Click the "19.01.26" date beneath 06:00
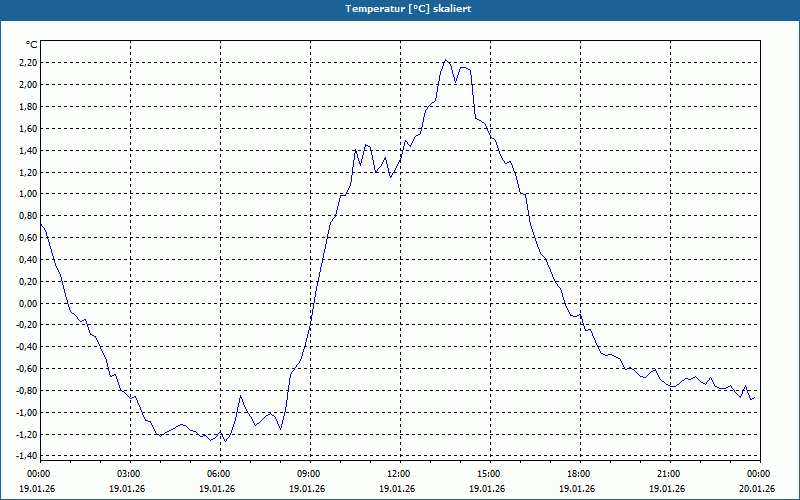The image size is (800, 500). [x=217, y=489]
